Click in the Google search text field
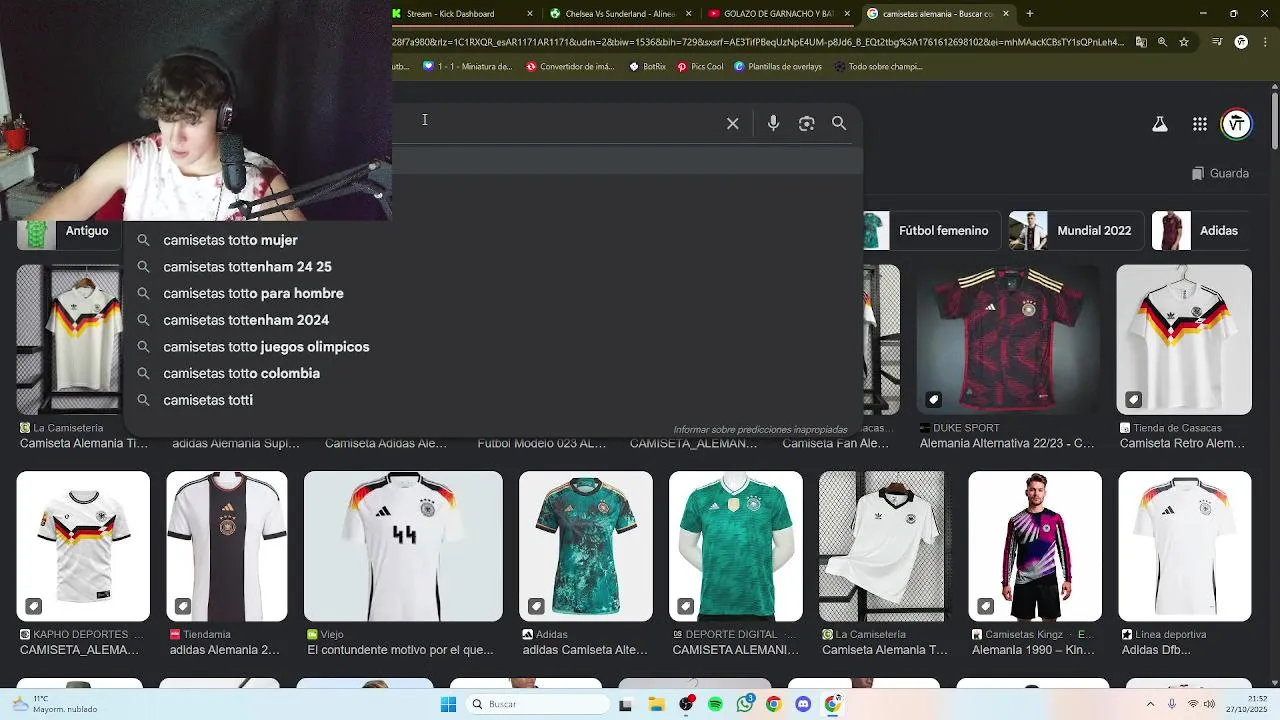The image size is (1280, 720). coord(555,123)
